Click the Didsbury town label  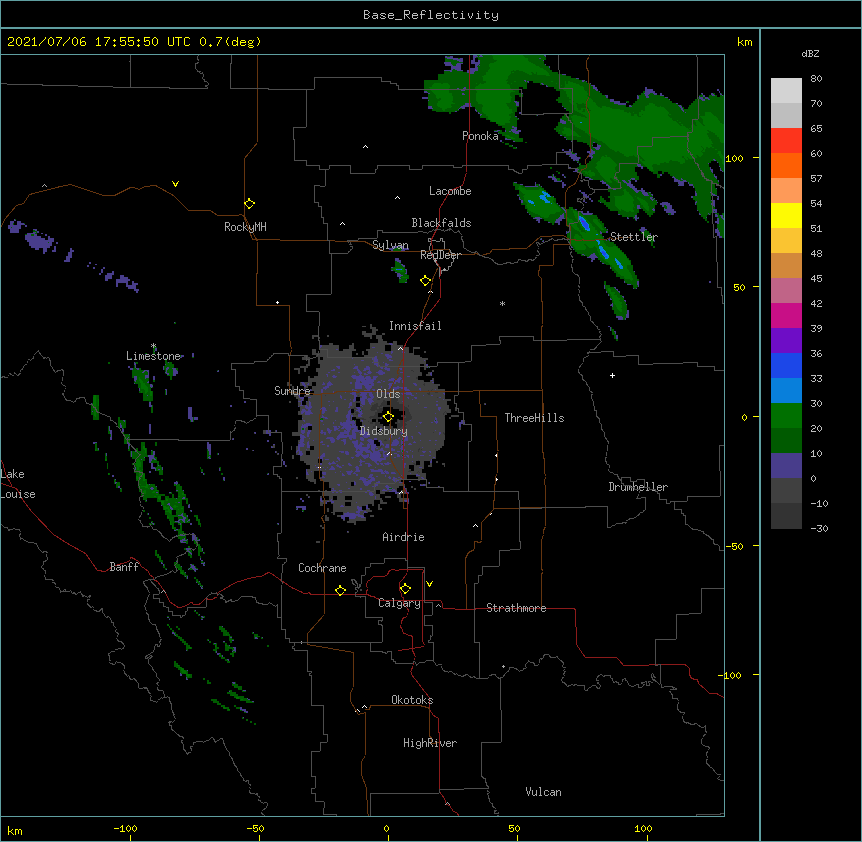coord(384,431)
